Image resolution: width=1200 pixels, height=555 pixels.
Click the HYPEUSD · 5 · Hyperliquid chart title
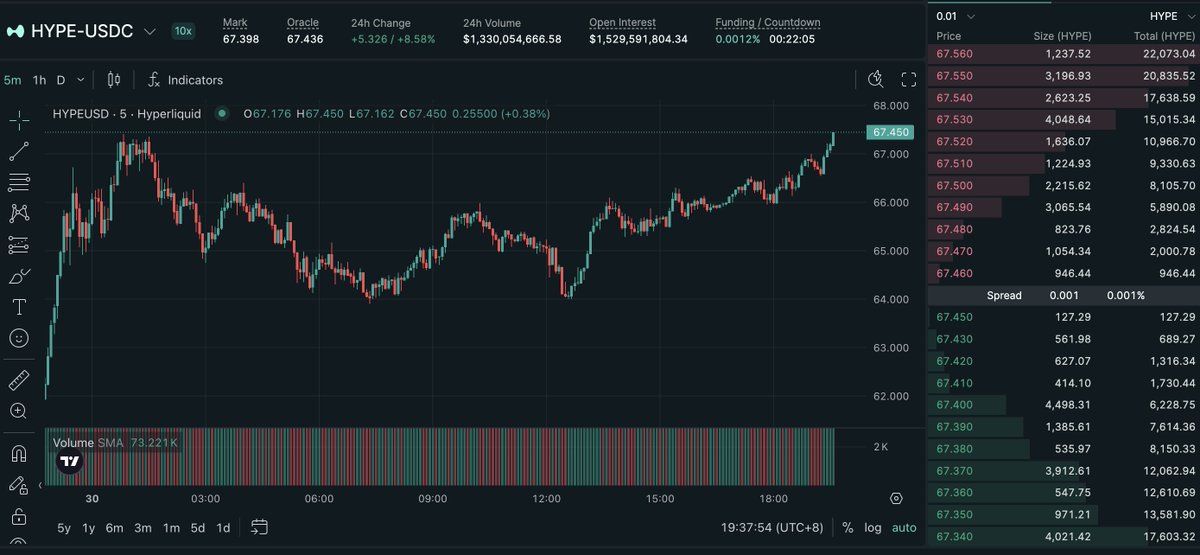pyautogui.click(x=127, y=114)
